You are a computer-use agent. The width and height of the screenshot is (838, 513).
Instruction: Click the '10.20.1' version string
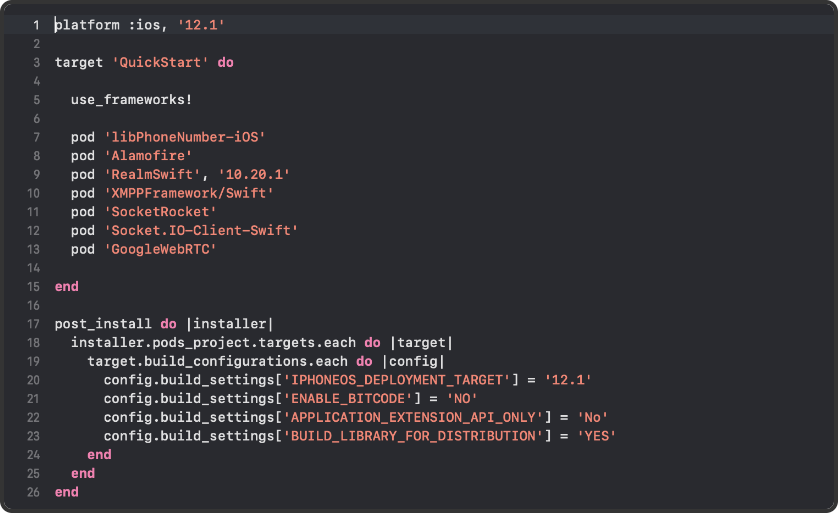pos(254,174)
